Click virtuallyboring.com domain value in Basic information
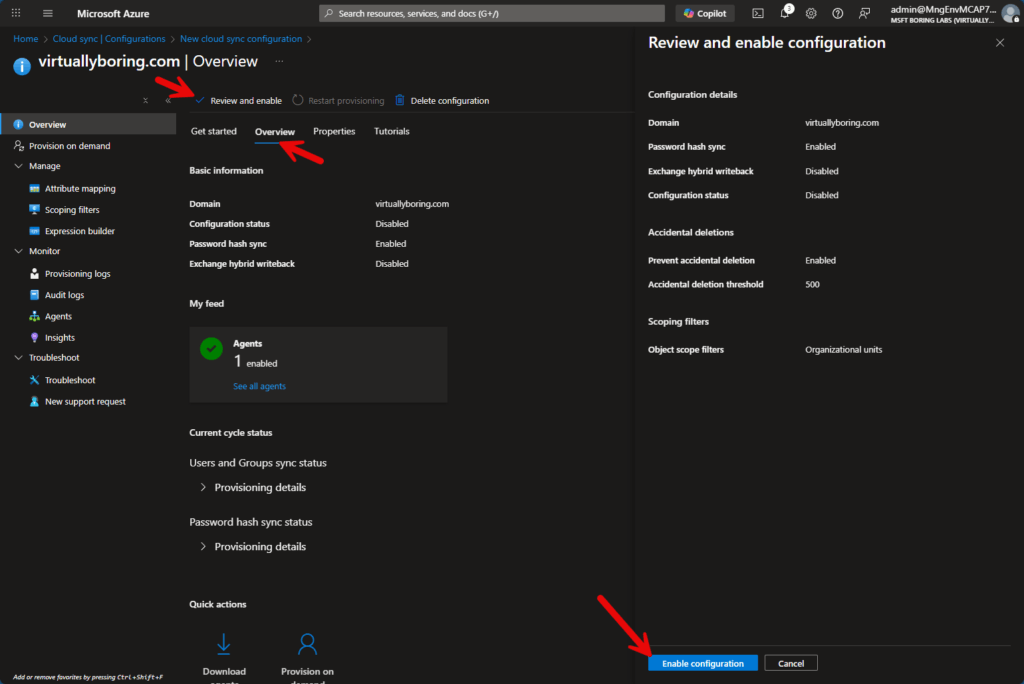1024x684 pixels. point(412,204)
